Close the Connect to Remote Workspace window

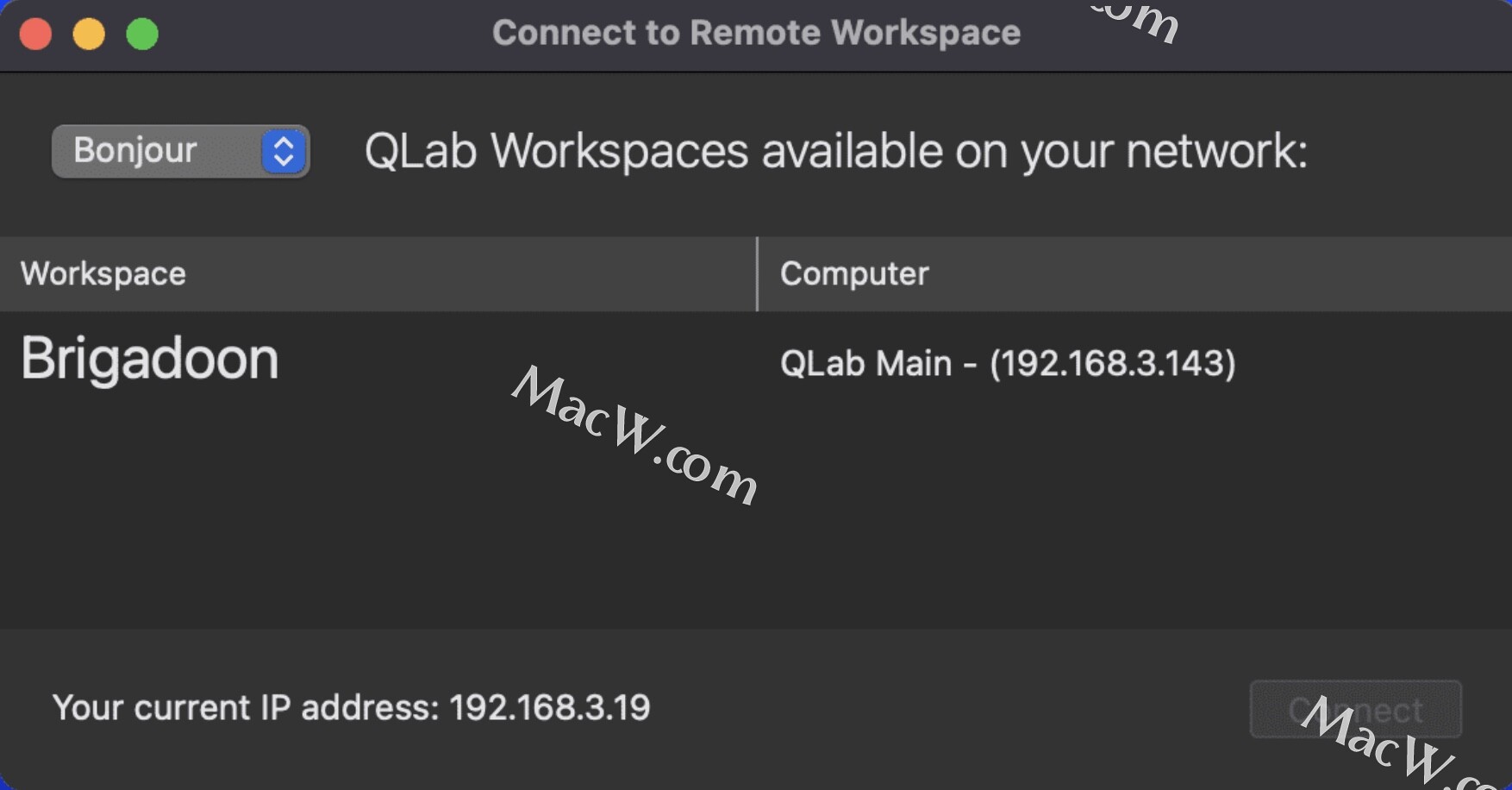35,34
